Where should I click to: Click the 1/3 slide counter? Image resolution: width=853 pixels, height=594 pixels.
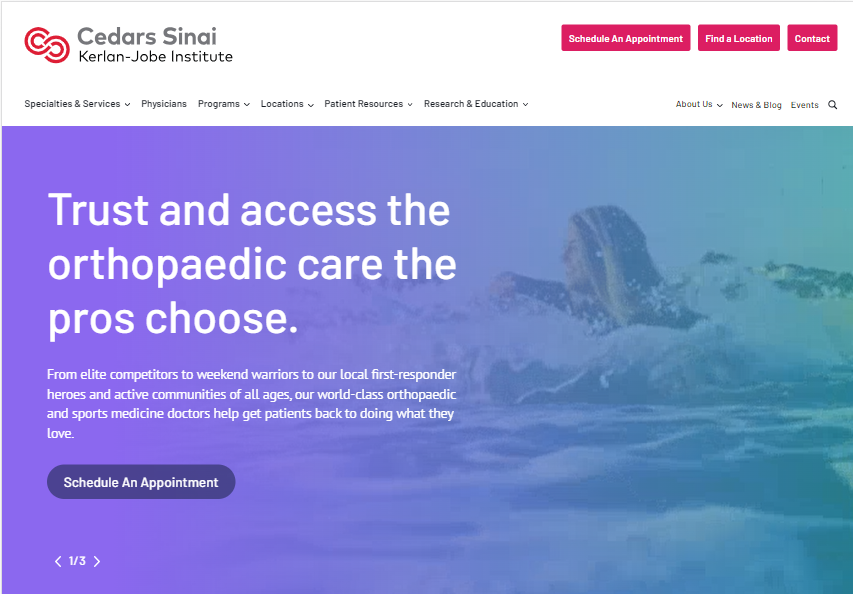pyautogui.click(x=77, y=561)
